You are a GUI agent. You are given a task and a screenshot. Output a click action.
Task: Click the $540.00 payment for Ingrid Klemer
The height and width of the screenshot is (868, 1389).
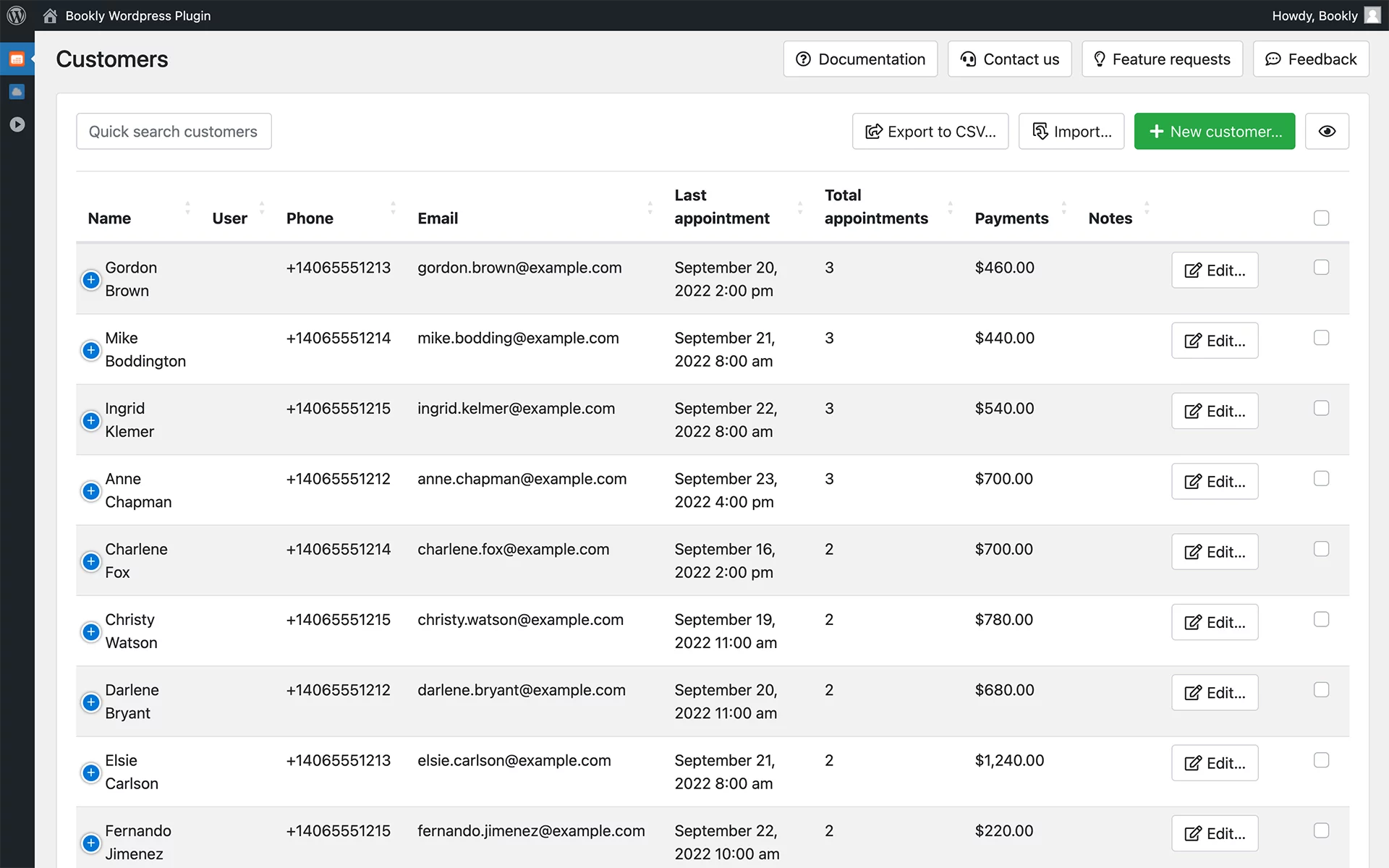(x=1004, y=408)
